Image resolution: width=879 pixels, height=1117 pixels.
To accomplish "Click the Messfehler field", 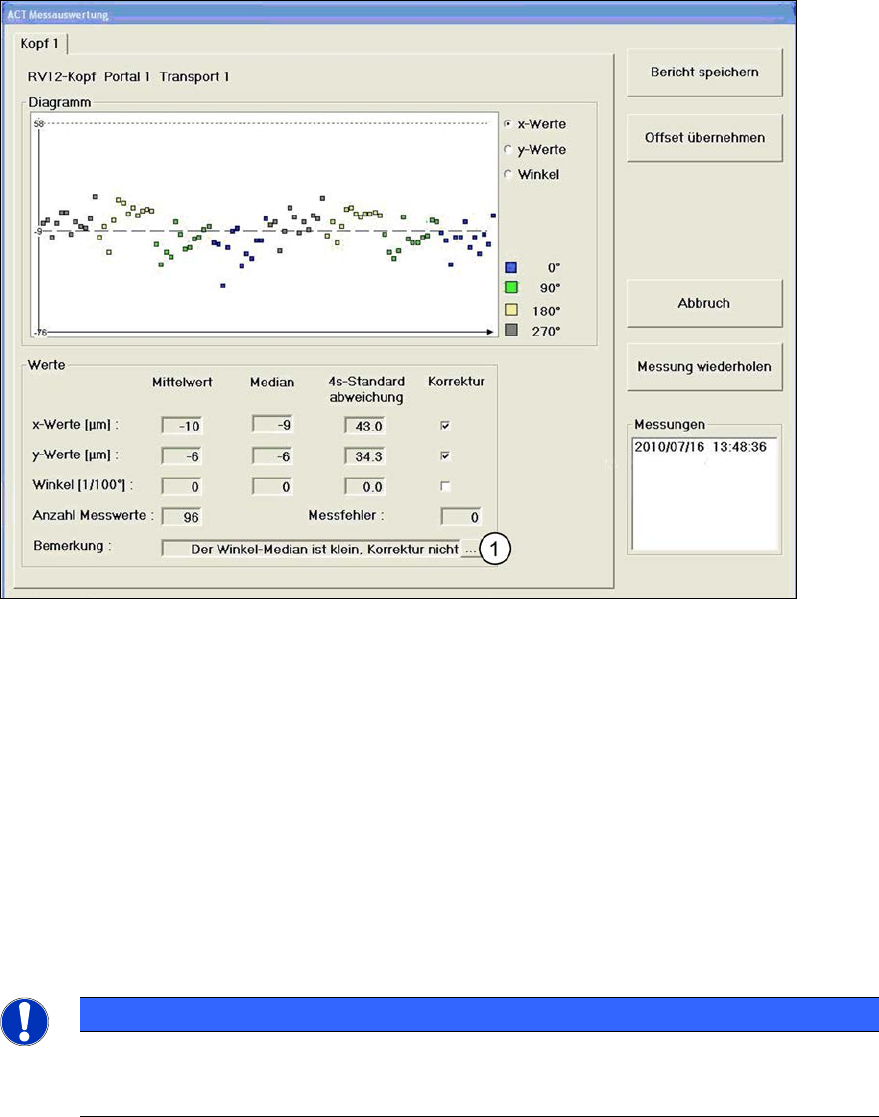I will click(461, 517).
